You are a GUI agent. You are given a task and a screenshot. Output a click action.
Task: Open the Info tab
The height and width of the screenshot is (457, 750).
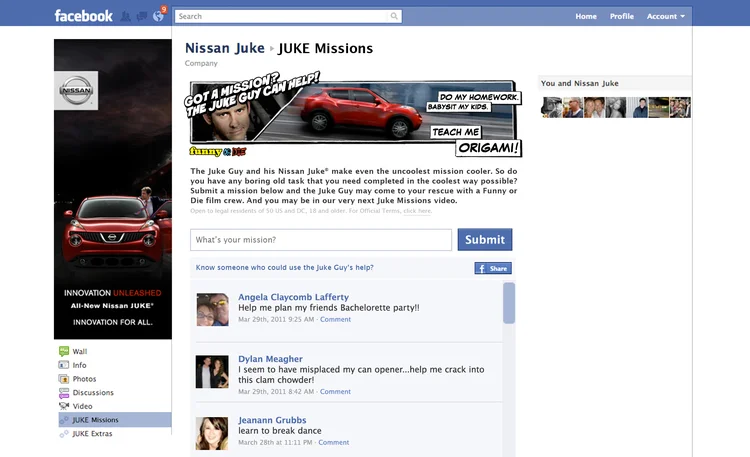pos(79,365)
